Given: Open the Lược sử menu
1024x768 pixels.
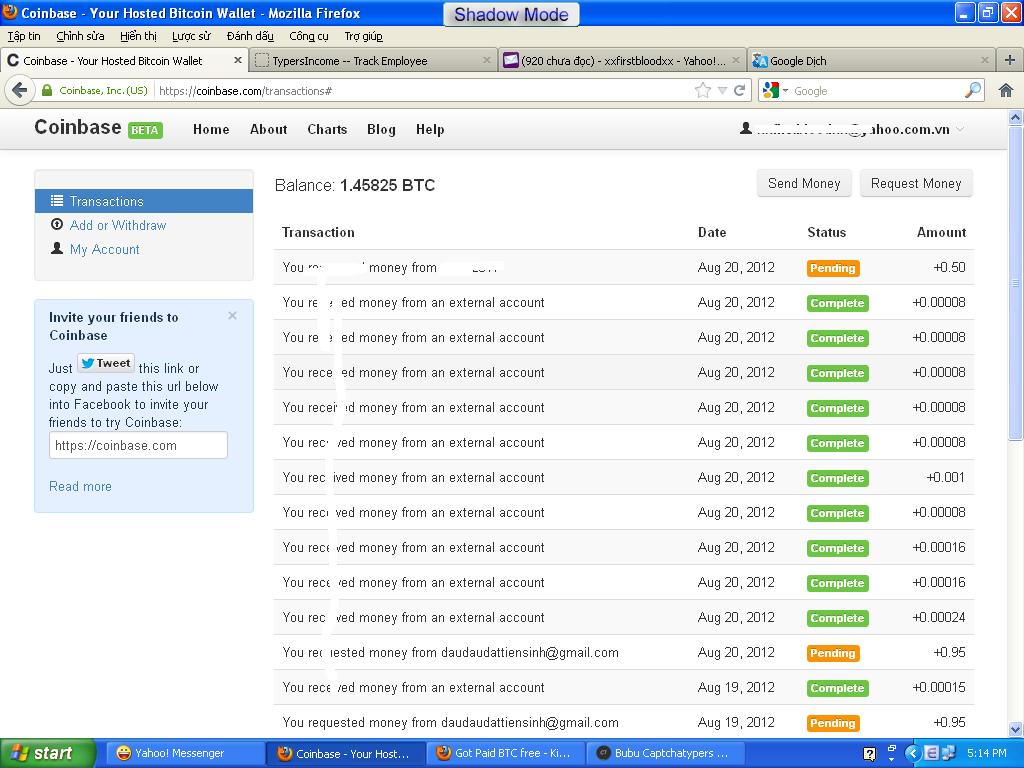Looking at the screenshot, I should coord(191,36).
